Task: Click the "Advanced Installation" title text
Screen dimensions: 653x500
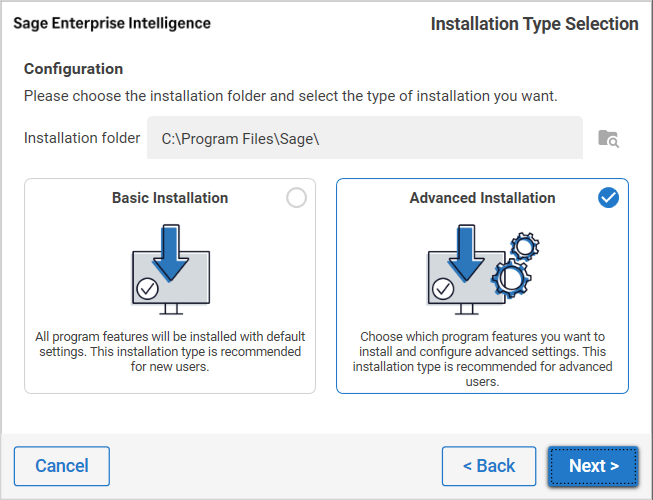Action: [x=482, y=198]
